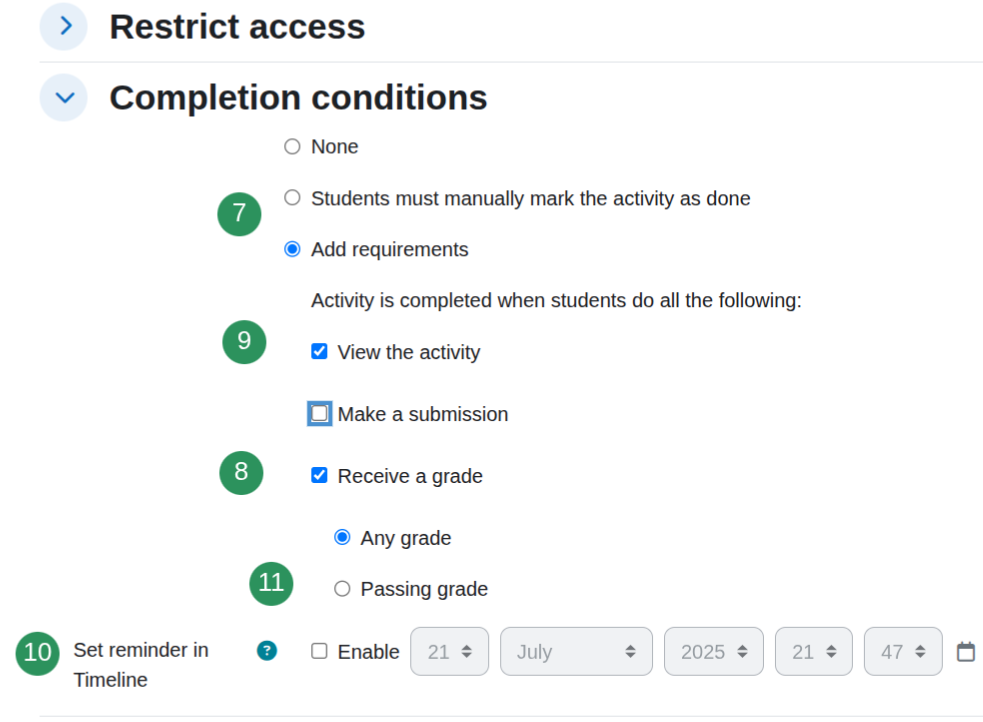The width and height of the screenshot is (983, 722).
Task: Open the calendar date picker icon
Action: point(966,652)
